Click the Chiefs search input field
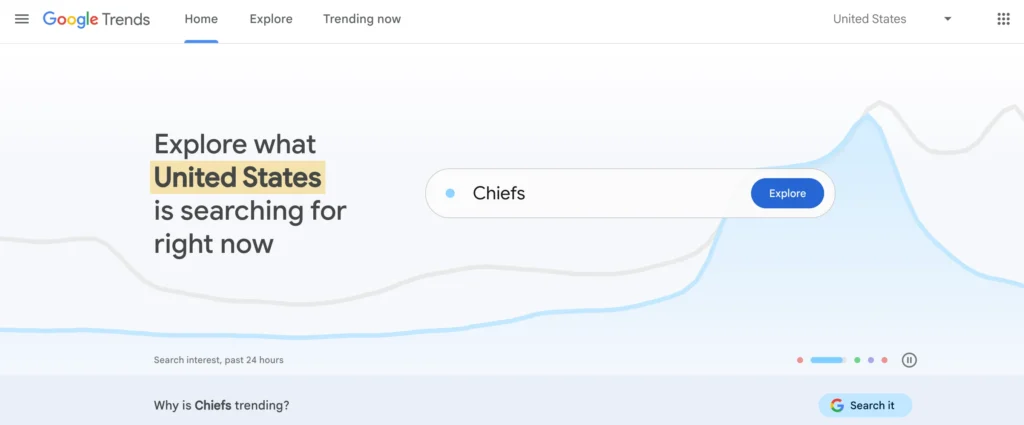Viewport: 1024px width, 425px height. tap(600, 193)
